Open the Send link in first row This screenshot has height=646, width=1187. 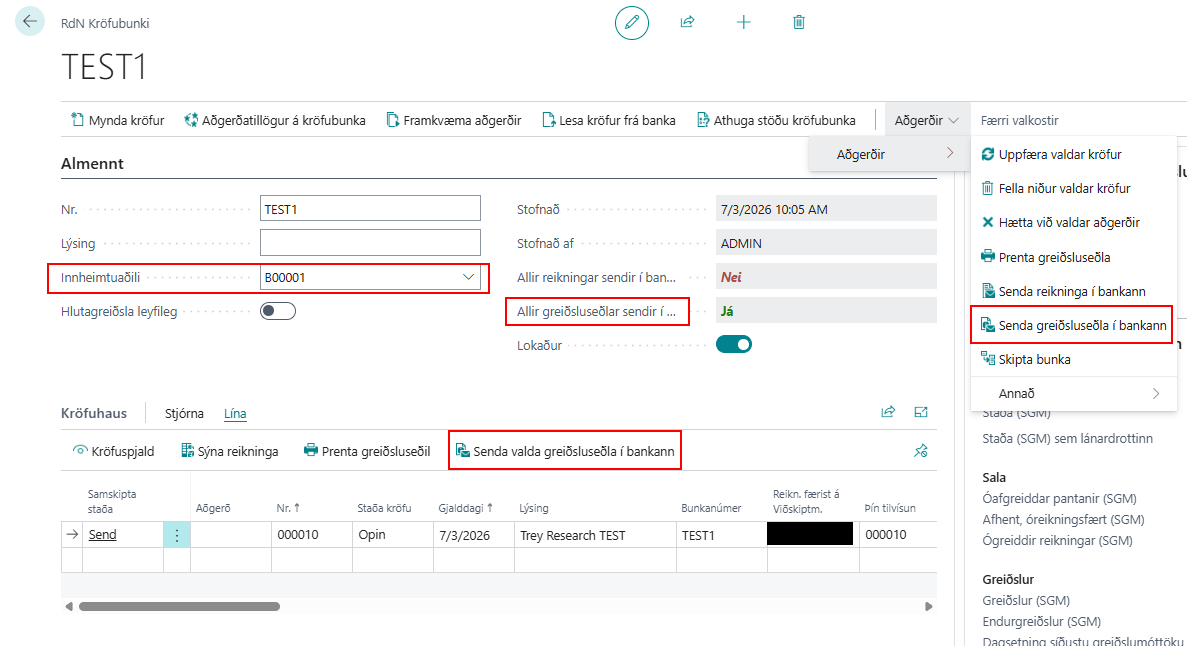tap(102, 535)
